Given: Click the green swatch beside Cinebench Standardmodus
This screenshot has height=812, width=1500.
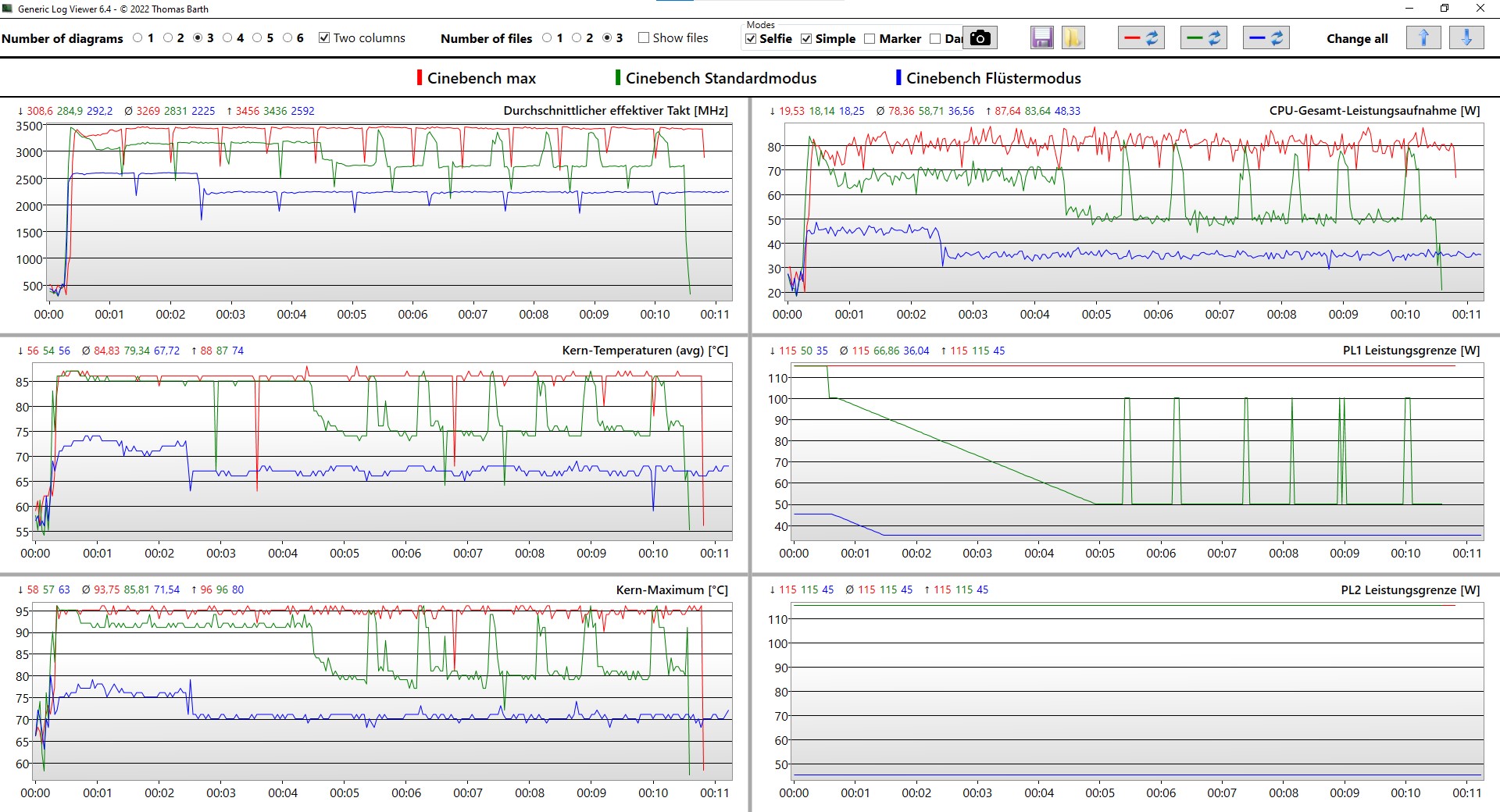Looking at the screenshot, I should click(x=618, y=77).
